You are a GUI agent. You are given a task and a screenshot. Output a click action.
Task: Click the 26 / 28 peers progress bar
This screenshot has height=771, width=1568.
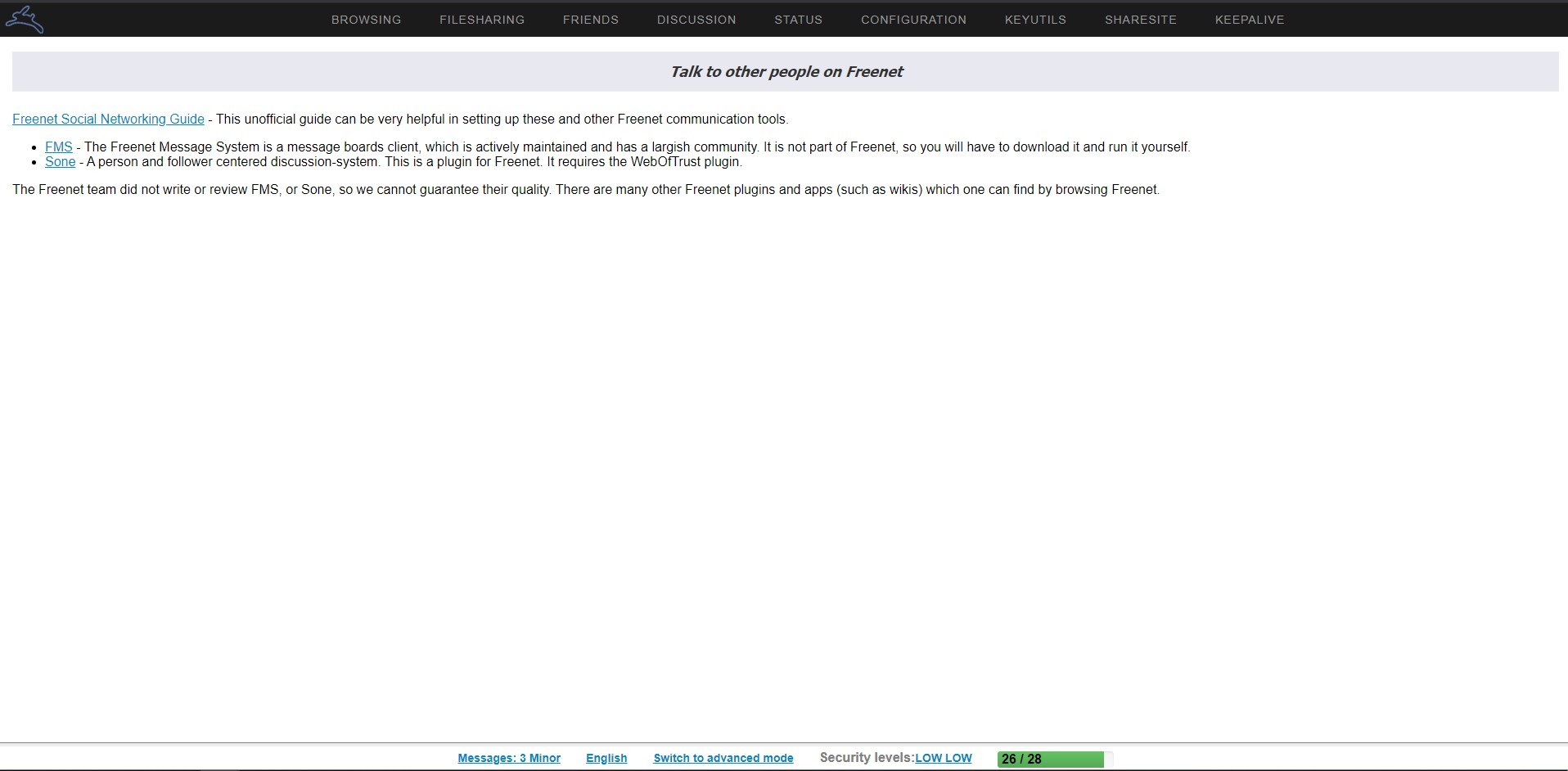point(1055,760)
